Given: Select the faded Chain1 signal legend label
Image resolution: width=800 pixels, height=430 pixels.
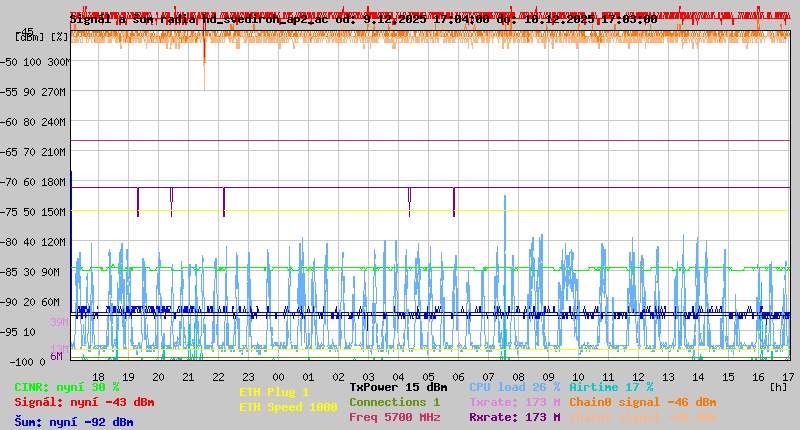Looking at the screenshot, I should click(642, 417).
